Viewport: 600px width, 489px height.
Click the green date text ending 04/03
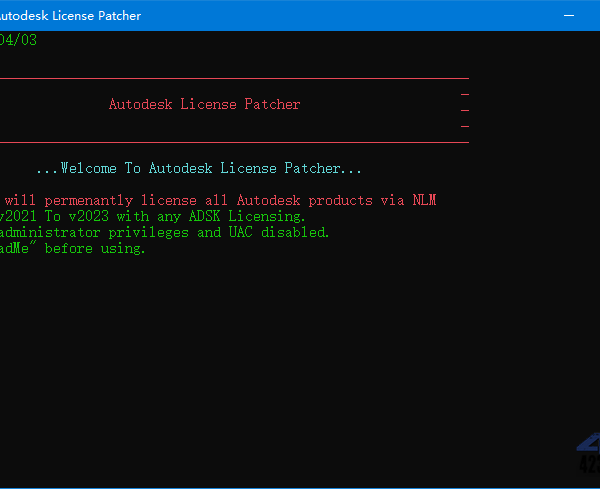click(20, 40)
